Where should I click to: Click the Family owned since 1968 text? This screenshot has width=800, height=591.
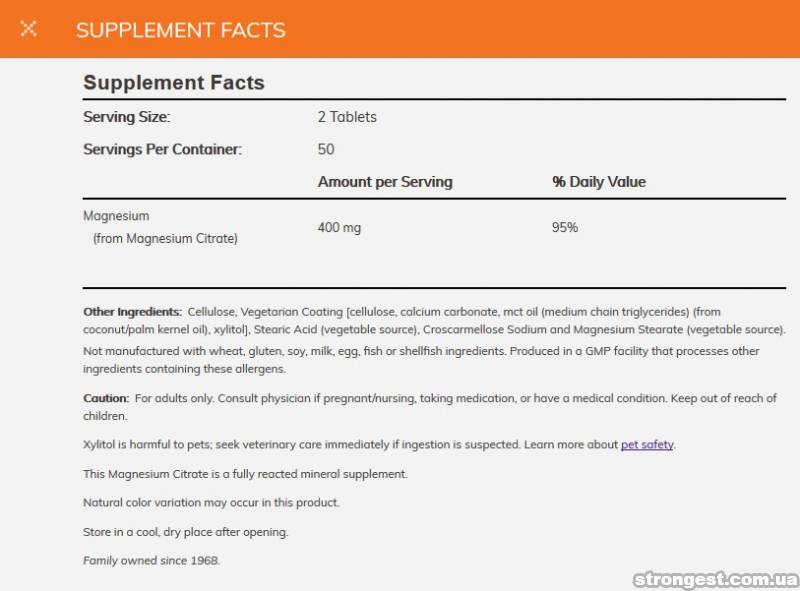(151, 561)
